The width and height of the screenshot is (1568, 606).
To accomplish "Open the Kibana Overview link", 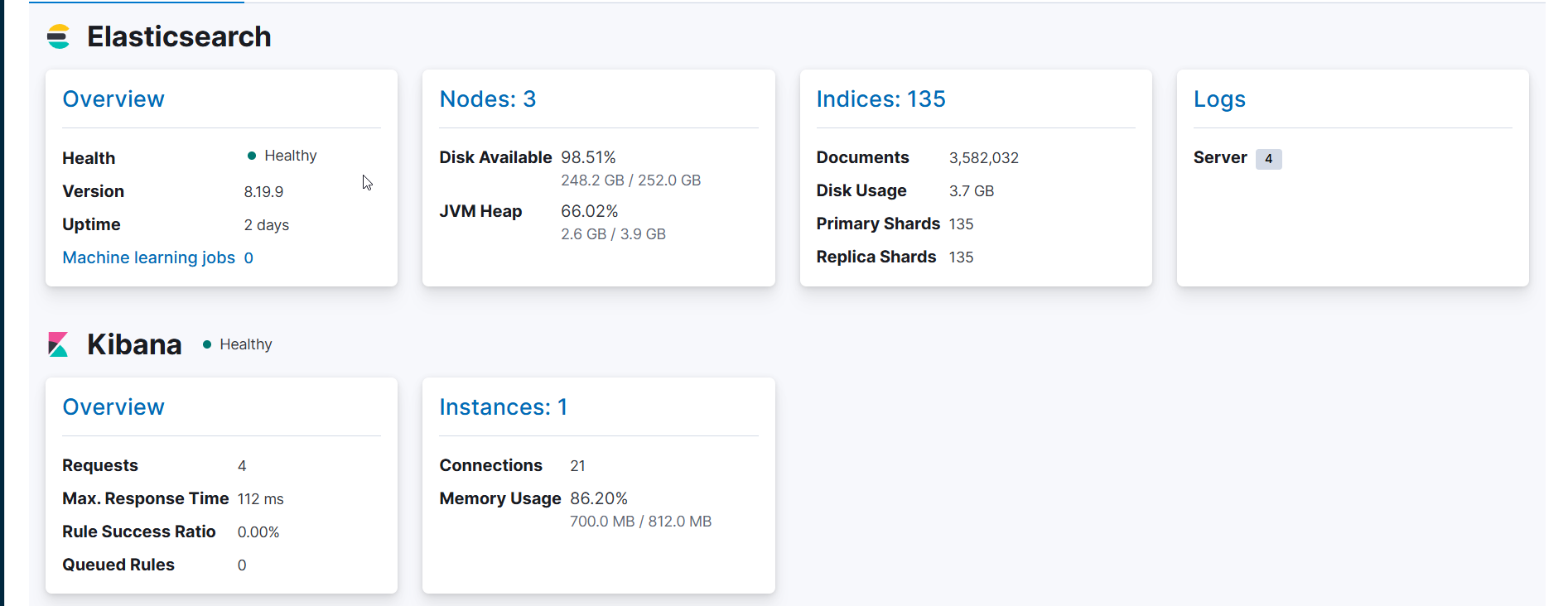I will point(113,407).
